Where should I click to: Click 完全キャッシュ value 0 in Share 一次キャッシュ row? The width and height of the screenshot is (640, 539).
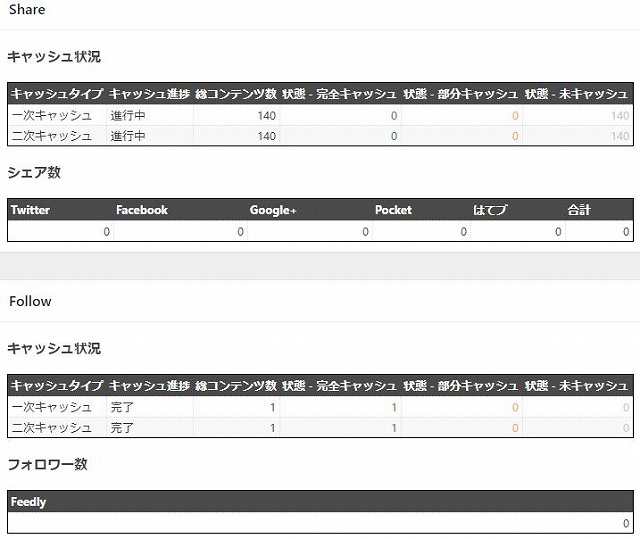click(394, 116)
